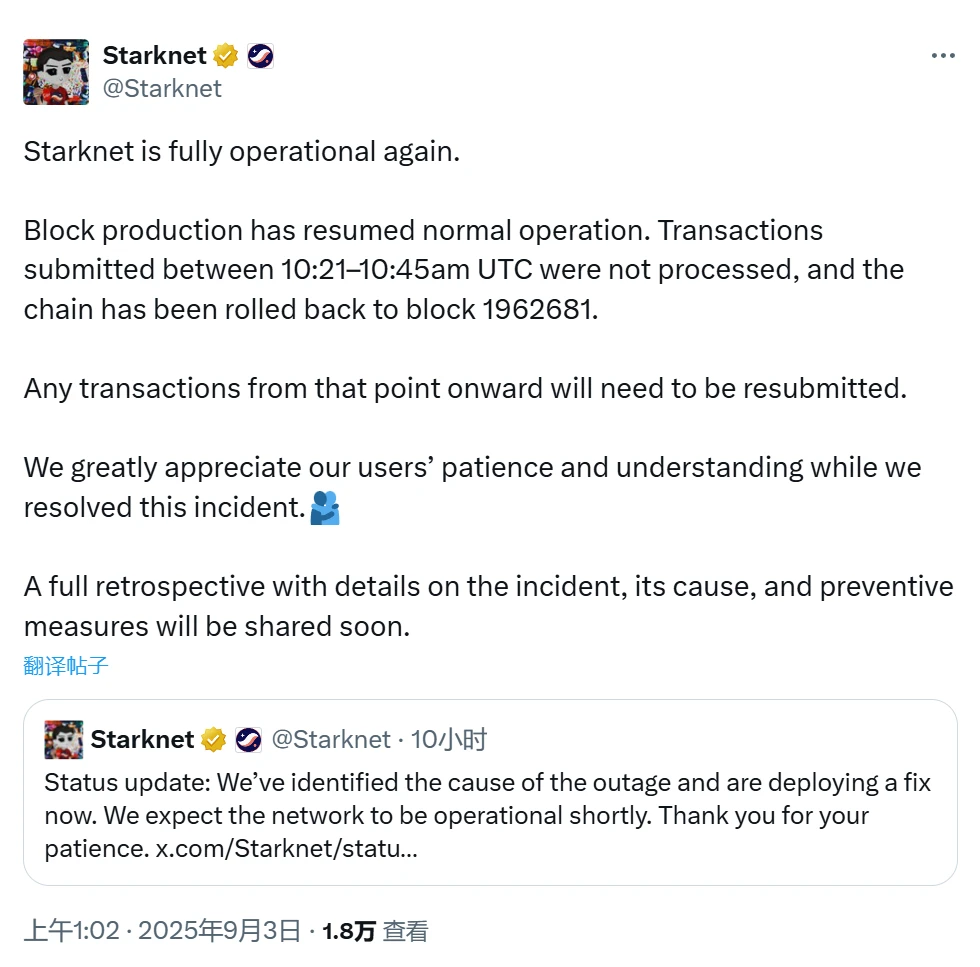Click the @Starknet handle inside the quoted tweet

pyautogui.click(x=334, y=739)
